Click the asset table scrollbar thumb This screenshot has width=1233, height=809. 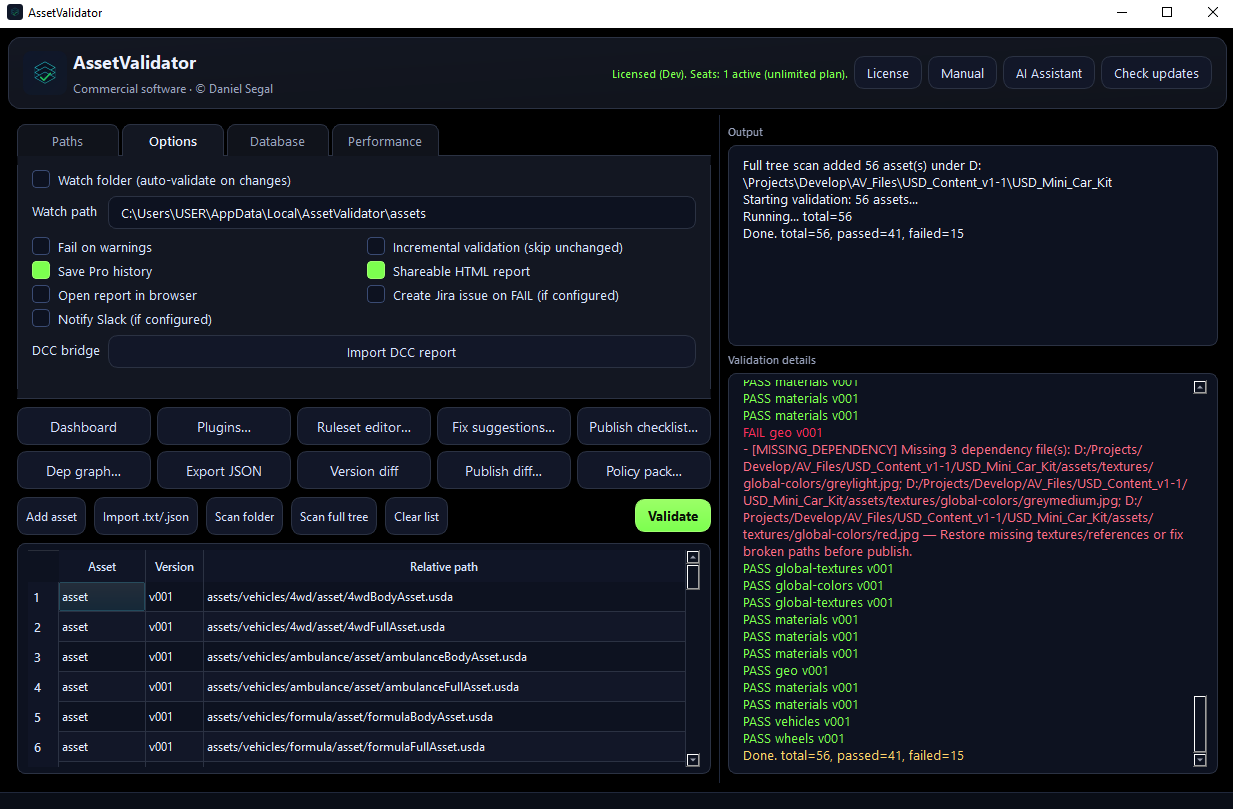pos(693,577)
